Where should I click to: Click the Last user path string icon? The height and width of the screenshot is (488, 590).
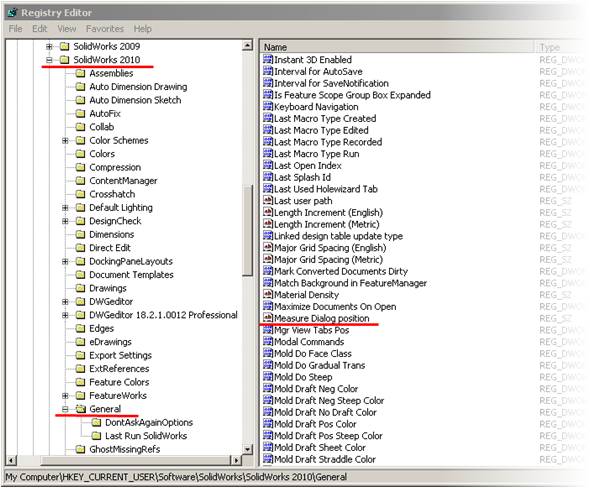(268, 201)
